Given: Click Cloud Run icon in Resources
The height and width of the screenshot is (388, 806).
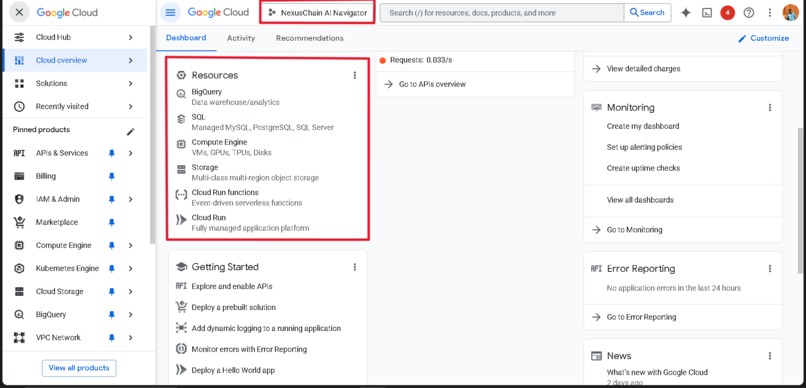Looking at the screenshot, I should coord(181,220).
